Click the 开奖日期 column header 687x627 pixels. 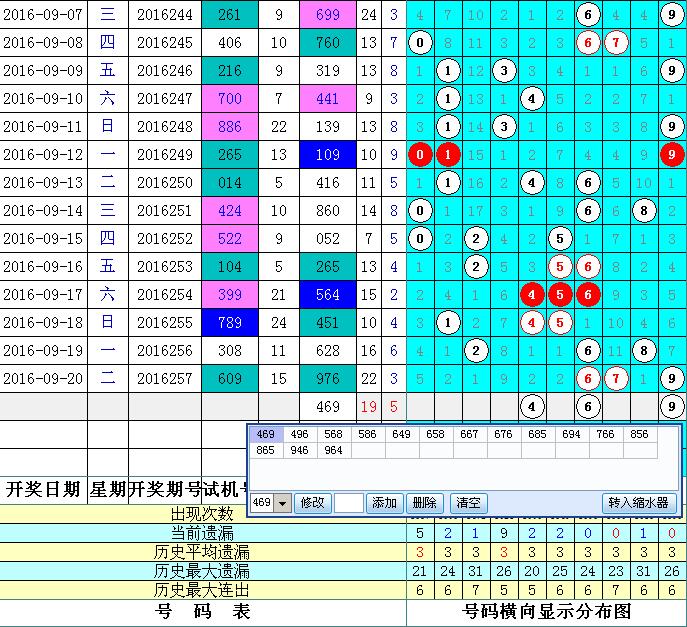click(43, 489)
